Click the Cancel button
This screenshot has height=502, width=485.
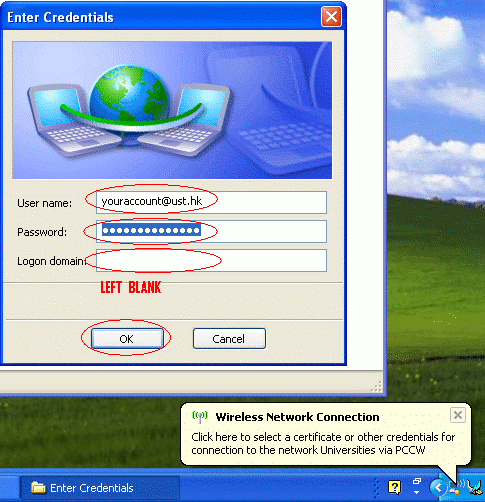coord(229,339)
